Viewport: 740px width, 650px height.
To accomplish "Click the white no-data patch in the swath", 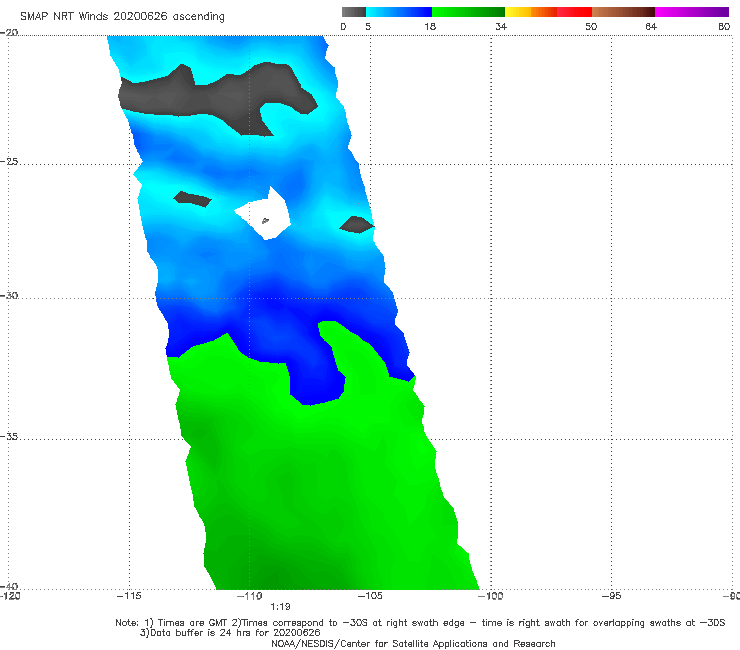I will tap(265, 215).
